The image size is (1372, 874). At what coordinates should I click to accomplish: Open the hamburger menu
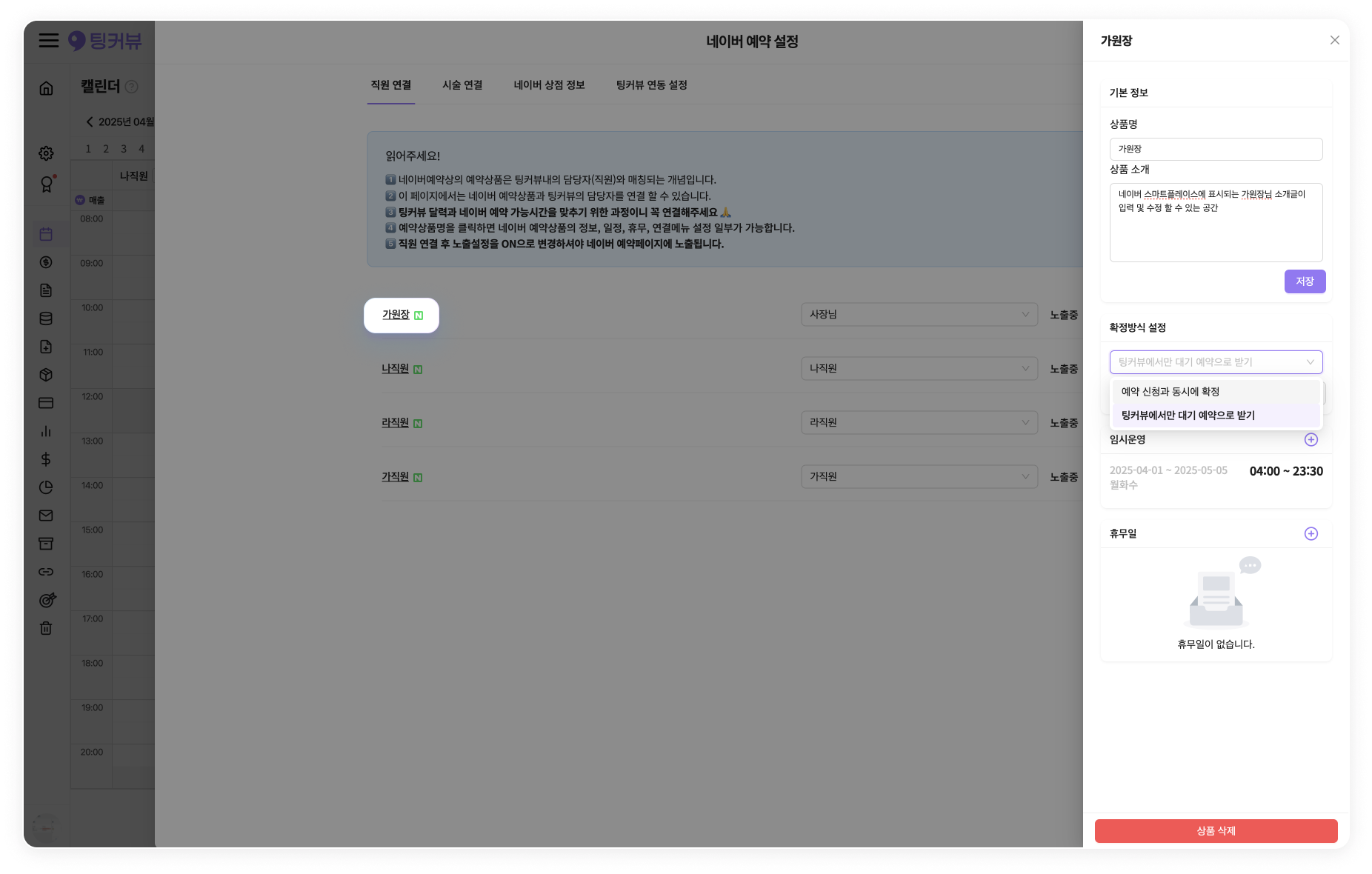coord(49,41)
